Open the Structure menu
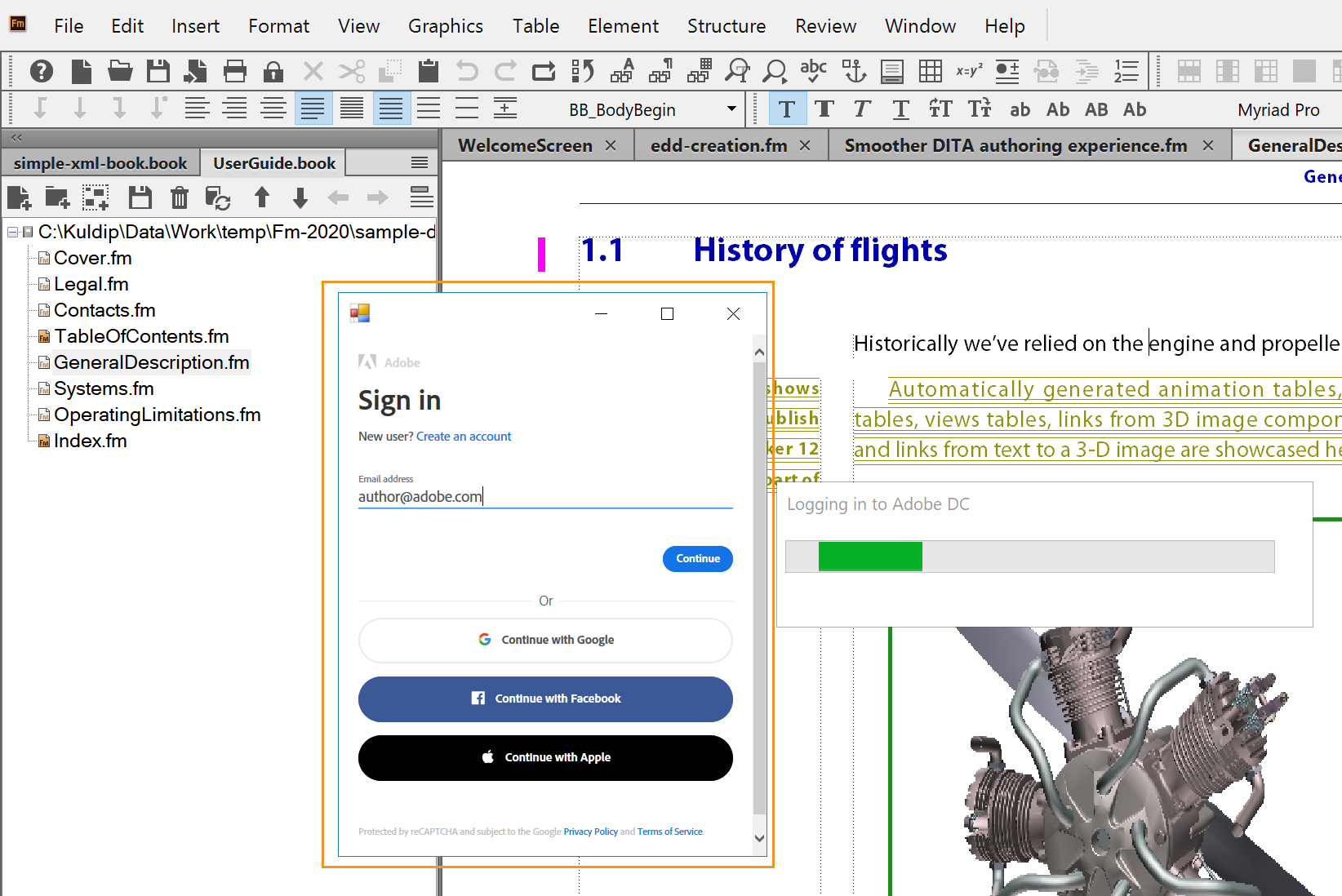Viewport: 1342px width, 896px height. [727, 25]
